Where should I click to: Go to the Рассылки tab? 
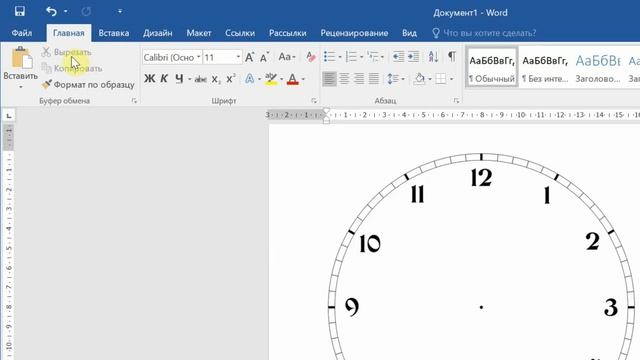coord(287,33)
